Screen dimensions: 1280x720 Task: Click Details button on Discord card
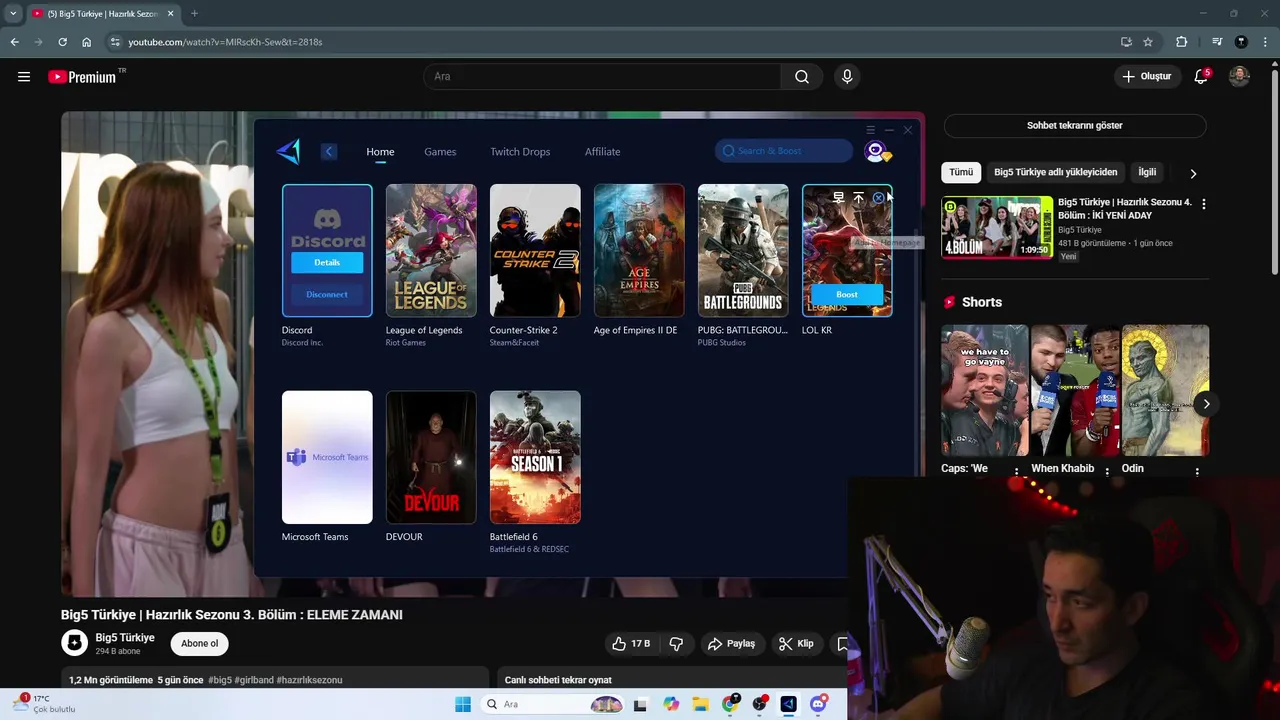(327, 262)
